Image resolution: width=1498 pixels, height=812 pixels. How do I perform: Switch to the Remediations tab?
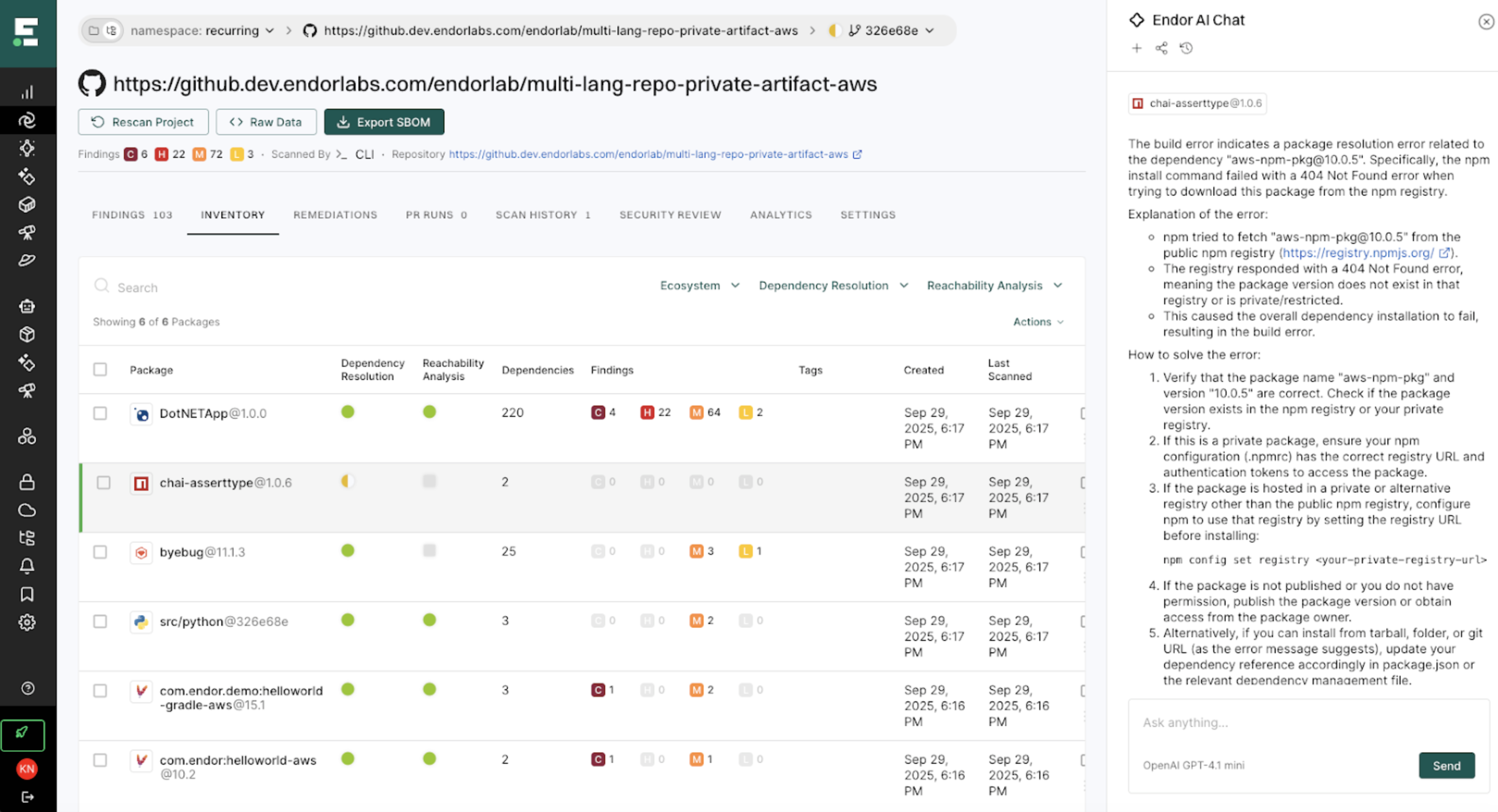[335, 215]
